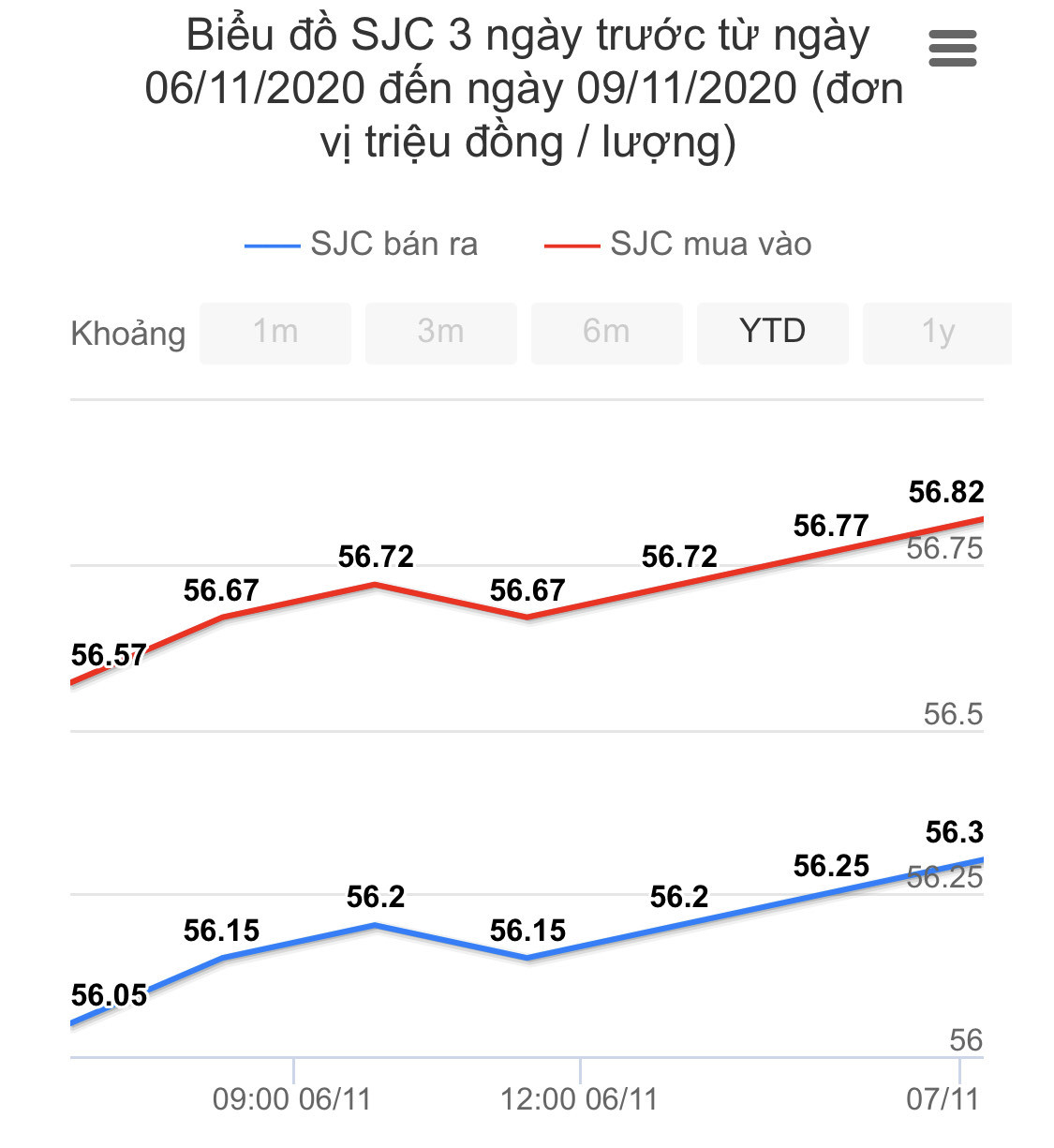Select the 1m range button
The height and width of the screenshot is (1148, 1054).
(x=275, y=332)
